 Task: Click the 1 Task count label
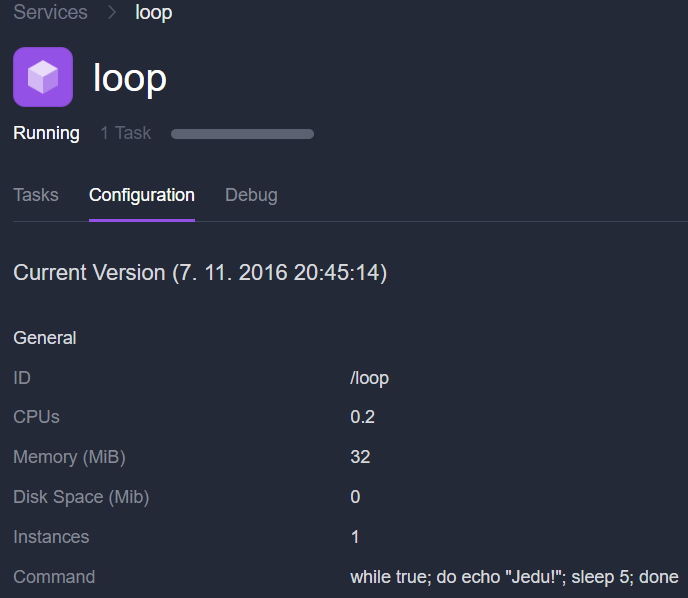coord(125,133)
